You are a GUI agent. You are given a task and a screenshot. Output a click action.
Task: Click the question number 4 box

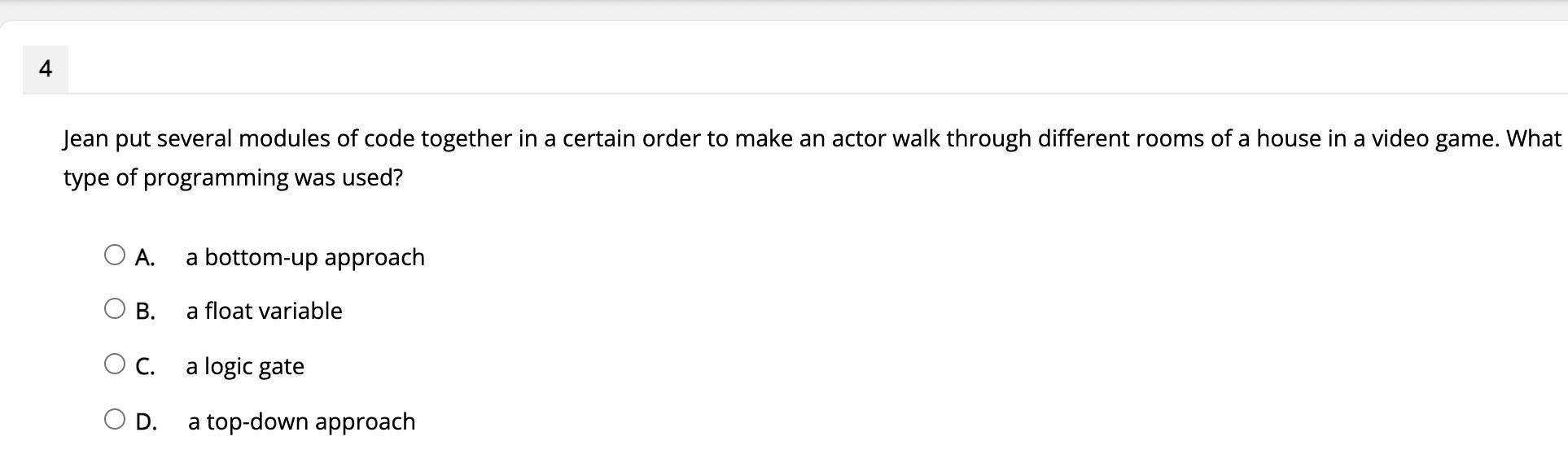point(46,69)
